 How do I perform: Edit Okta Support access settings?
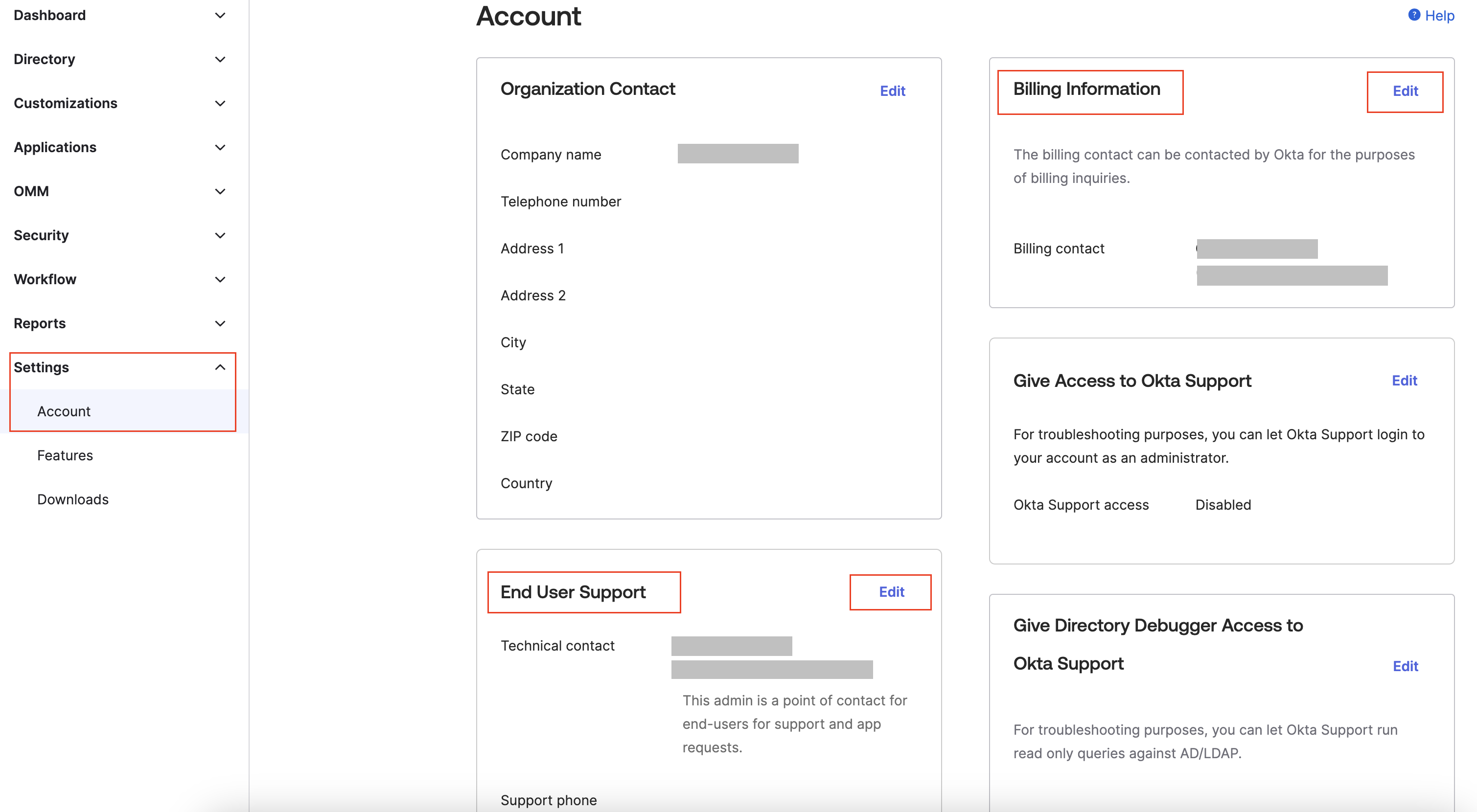point(1404,380)
